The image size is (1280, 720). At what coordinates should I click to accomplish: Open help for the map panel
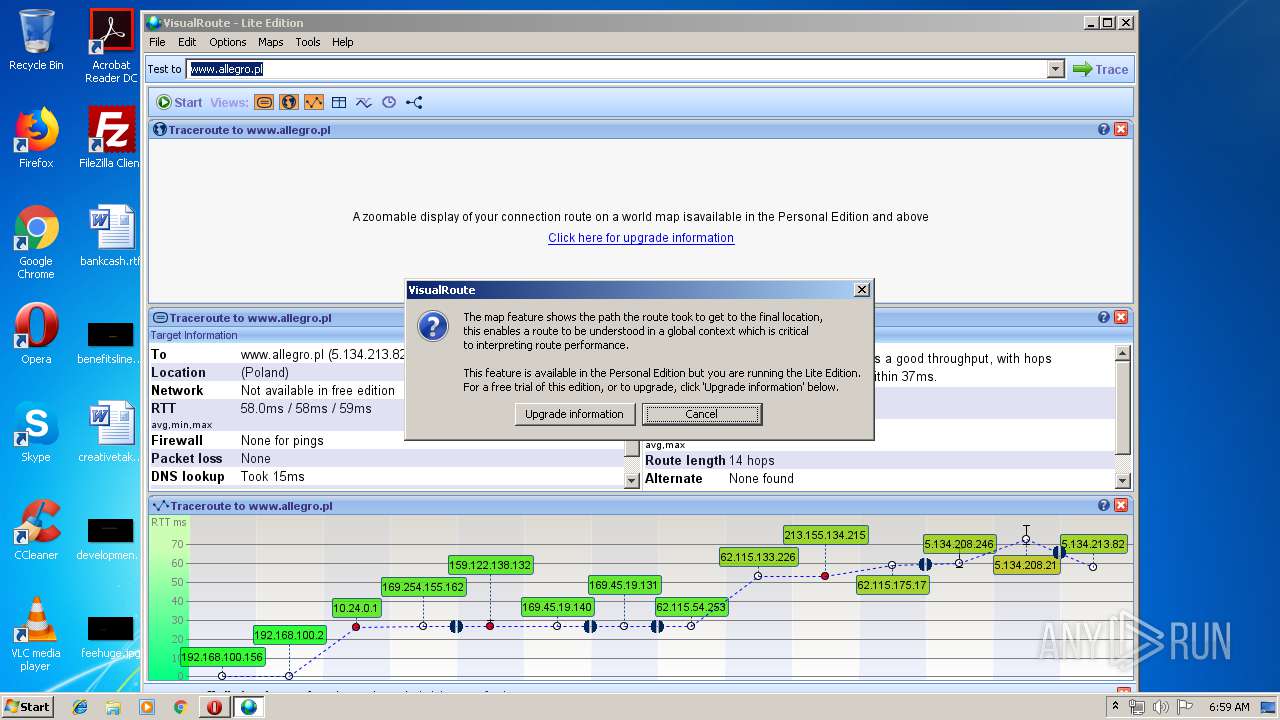[x=1104, y=130]
